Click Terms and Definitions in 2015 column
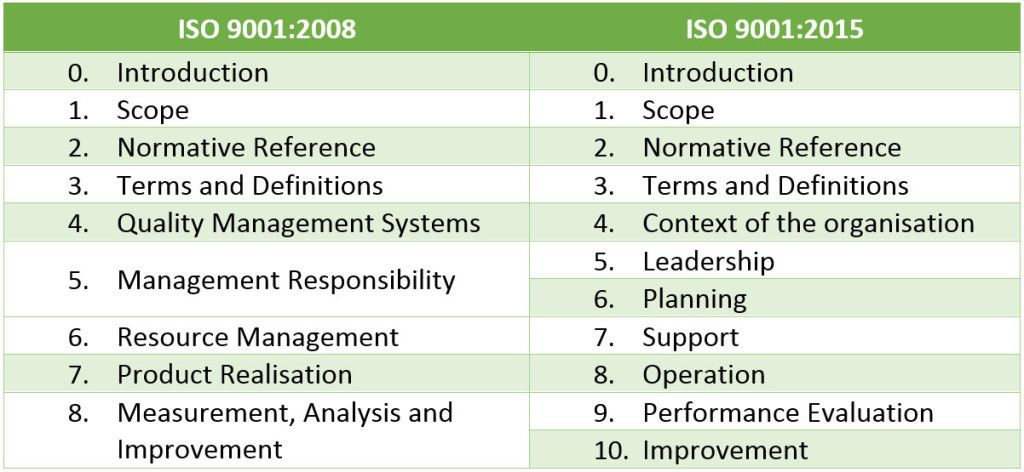 click(775, 185)
